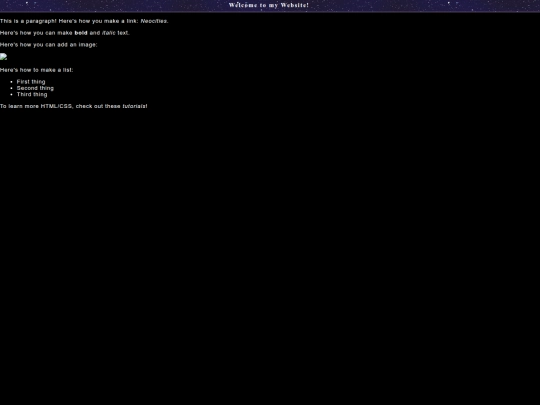Open the tutorials link
Screen dimensions: 540x405
[134, 106]
